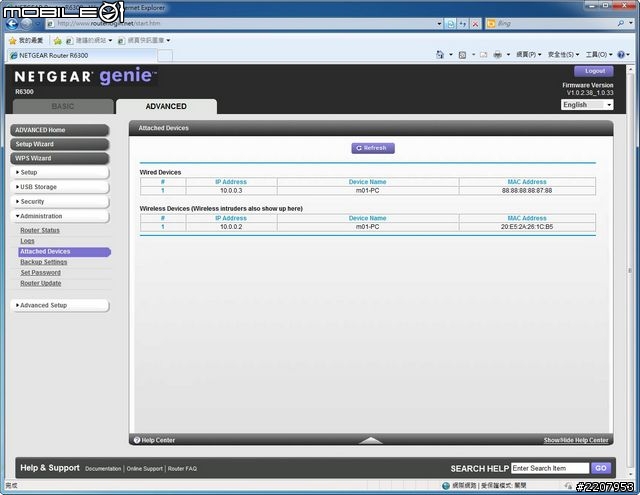Viewport: 640px width, 495px height.
Task: Click the page vertical scrollbar
Action: point(630,270)
